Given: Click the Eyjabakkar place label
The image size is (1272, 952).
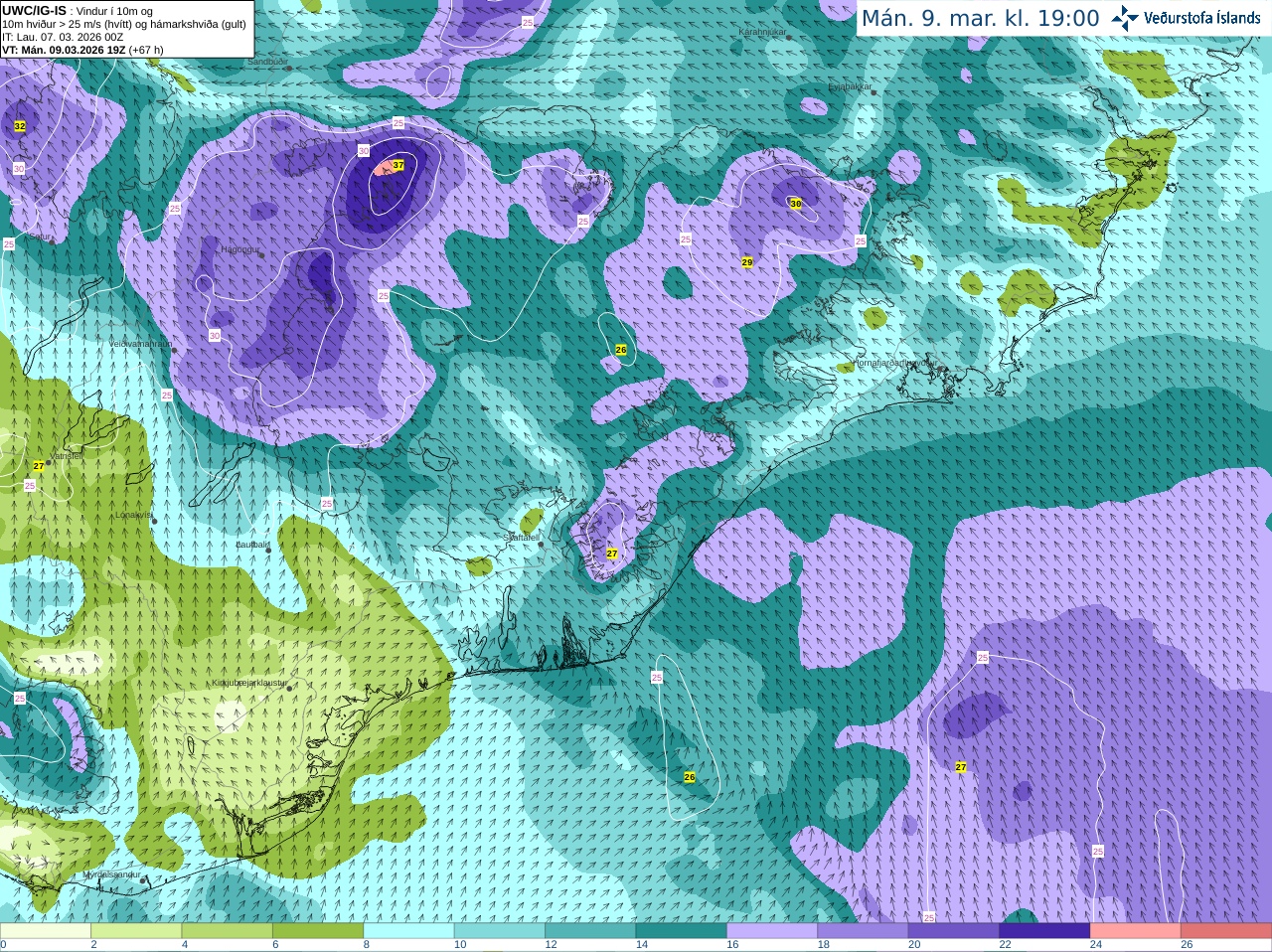Looking at the screenshot, I should pyautogui.click(x=851, y=86).
